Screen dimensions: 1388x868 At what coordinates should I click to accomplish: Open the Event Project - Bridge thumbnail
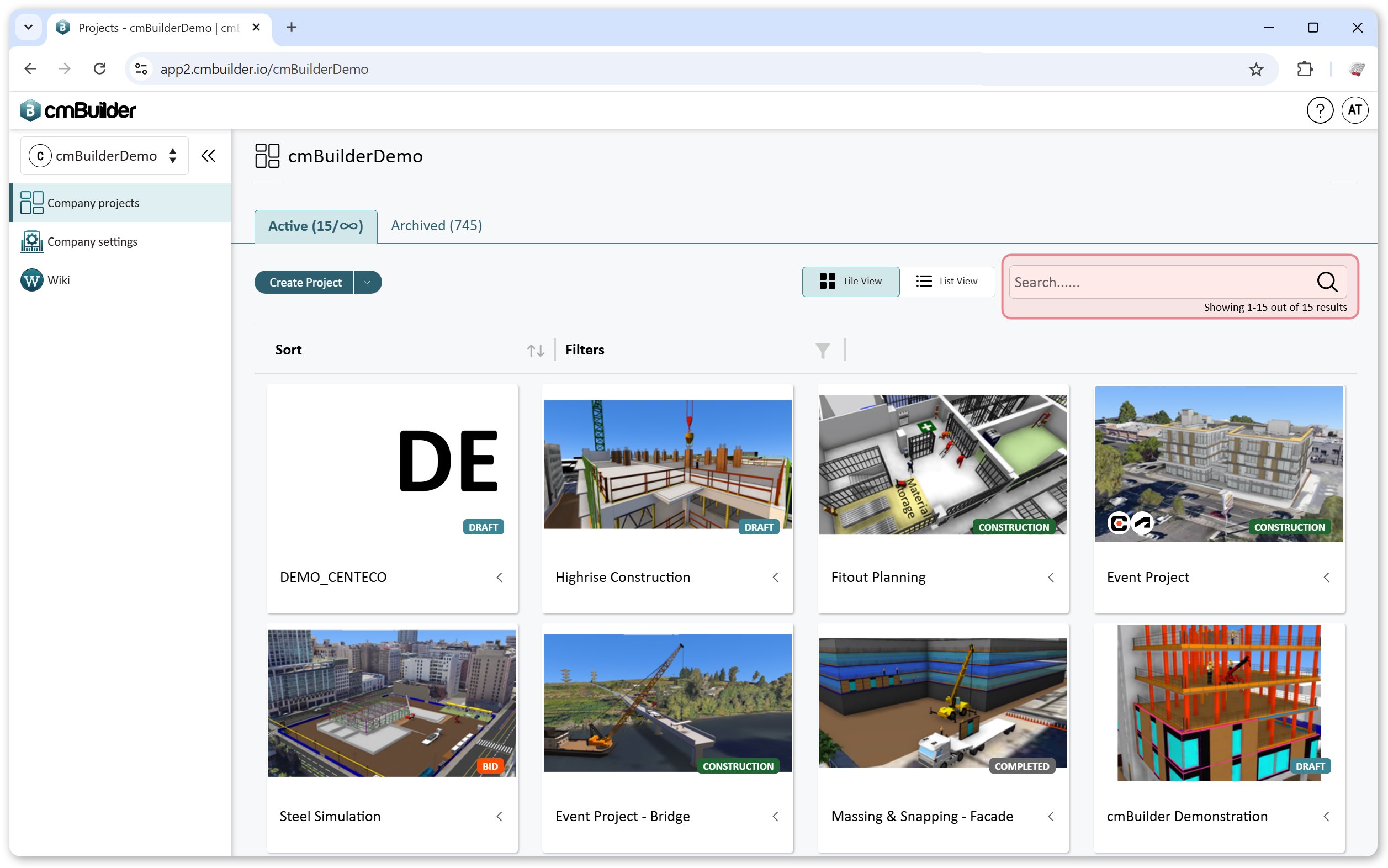coord(667,703)
